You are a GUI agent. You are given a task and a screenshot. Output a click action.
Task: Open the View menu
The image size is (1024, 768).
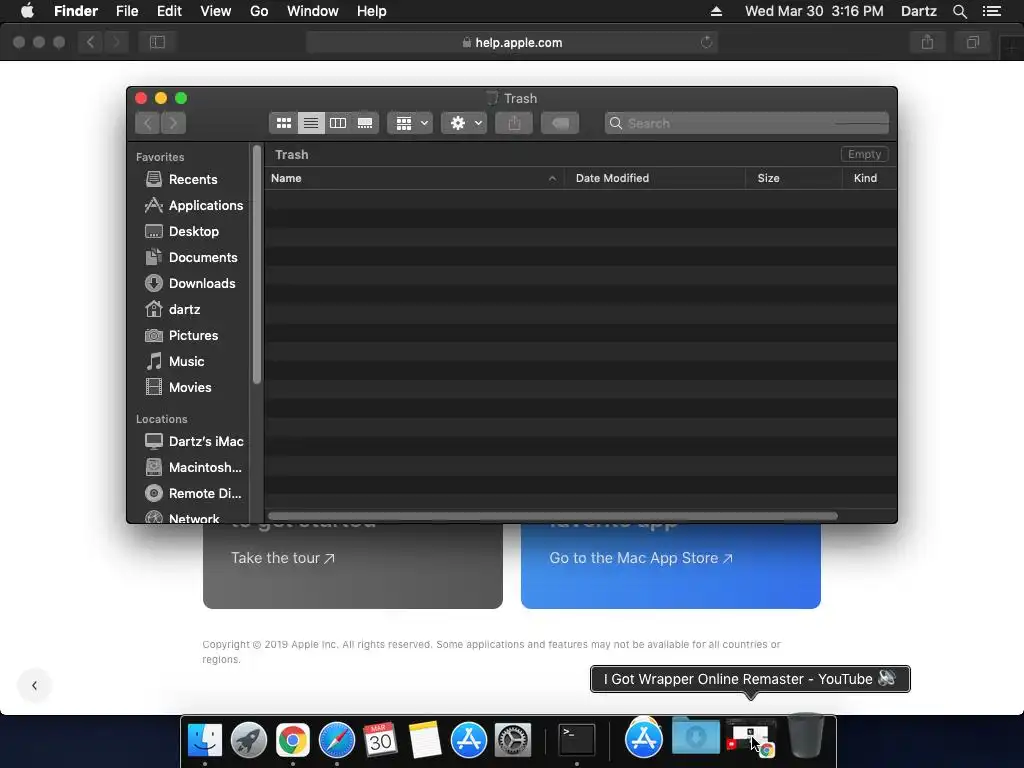pos(216,11)
